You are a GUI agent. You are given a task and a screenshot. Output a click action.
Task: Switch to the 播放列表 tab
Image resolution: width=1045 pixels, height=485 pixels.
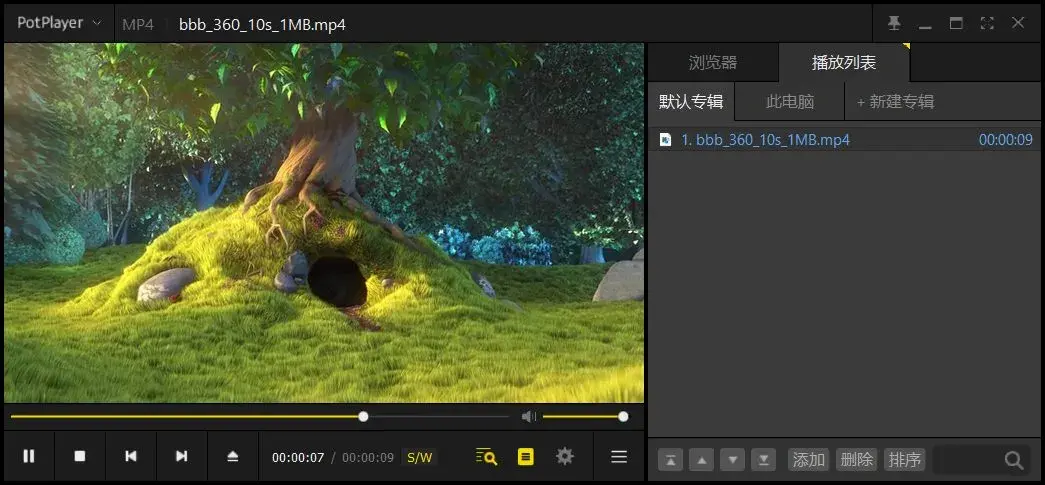coord(844,63)
